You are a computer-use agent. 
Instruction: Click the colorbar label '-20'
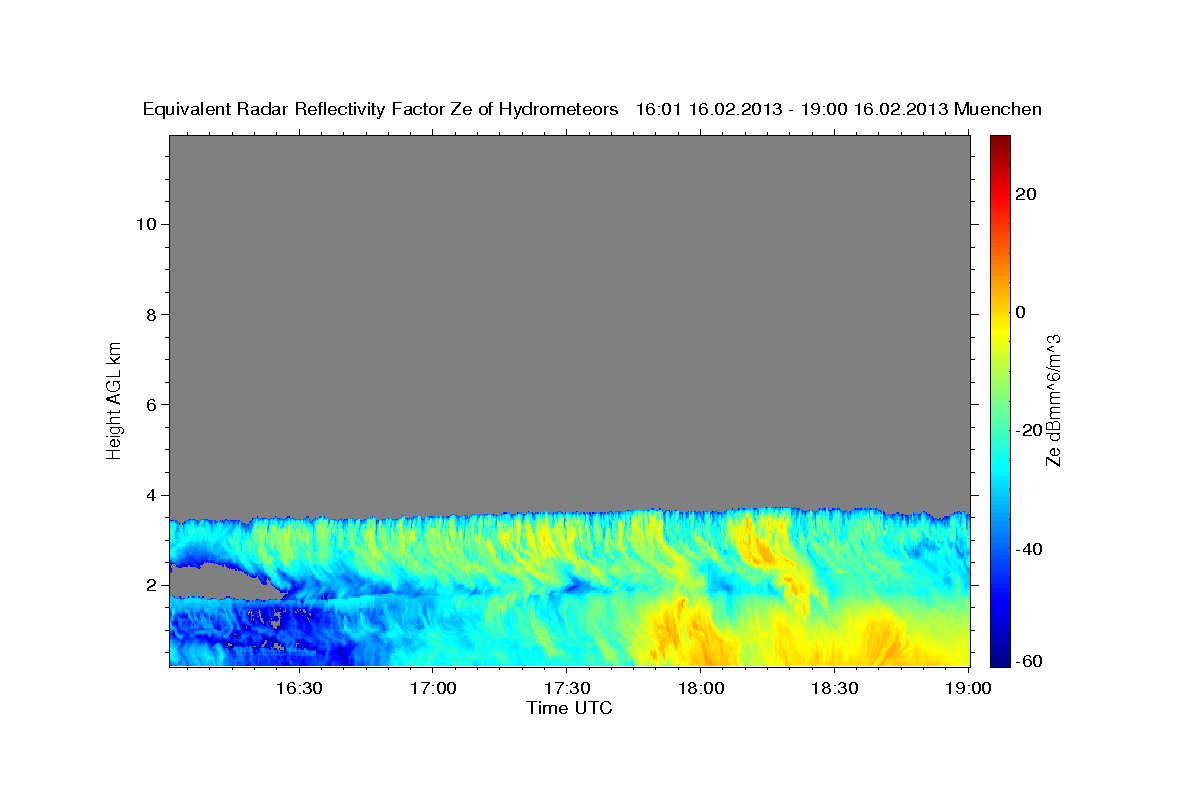click(1030, 431)
